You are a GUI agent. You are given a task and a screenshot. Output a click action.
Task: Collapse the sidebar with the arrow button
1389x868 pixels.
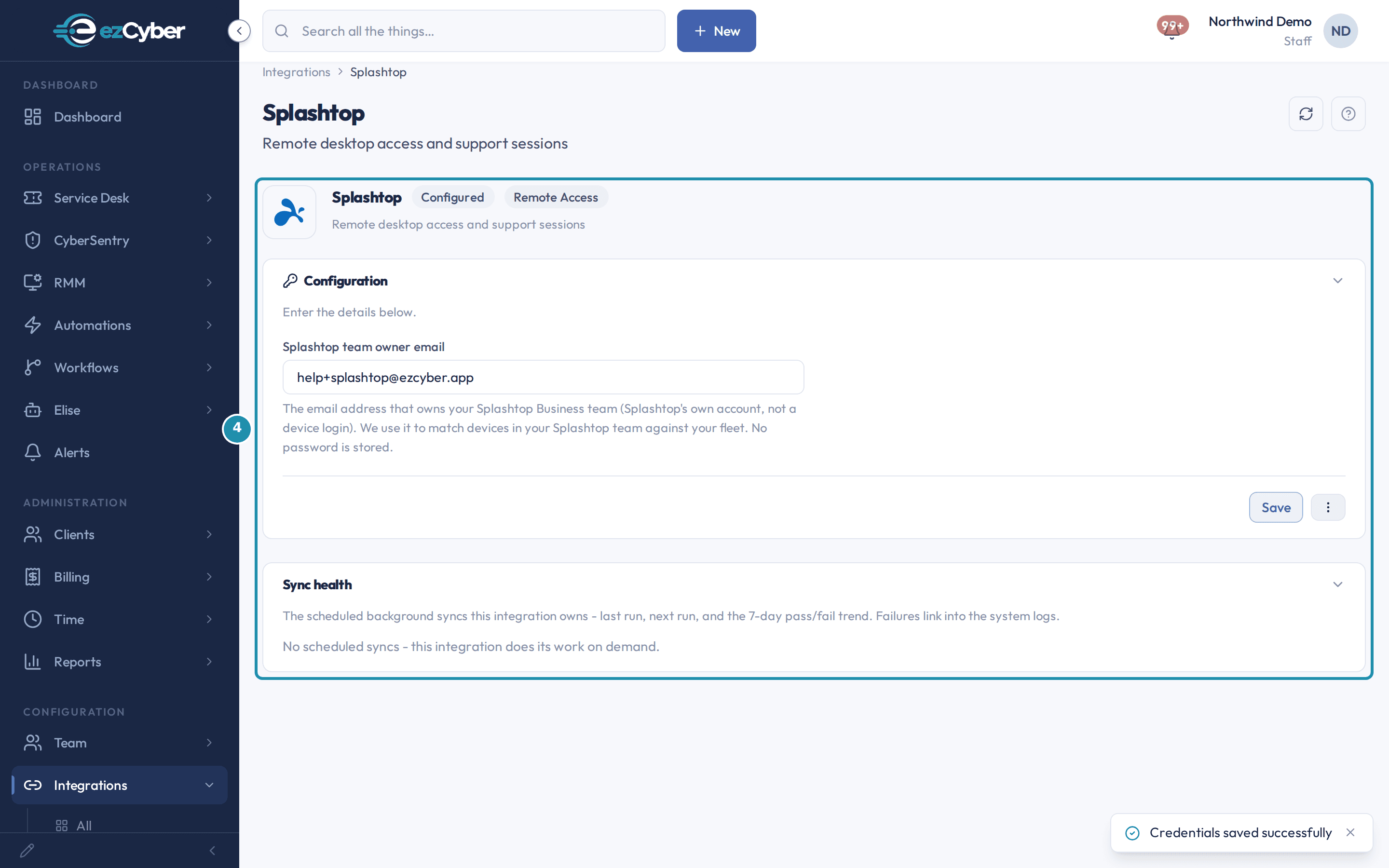click(239, 31)
